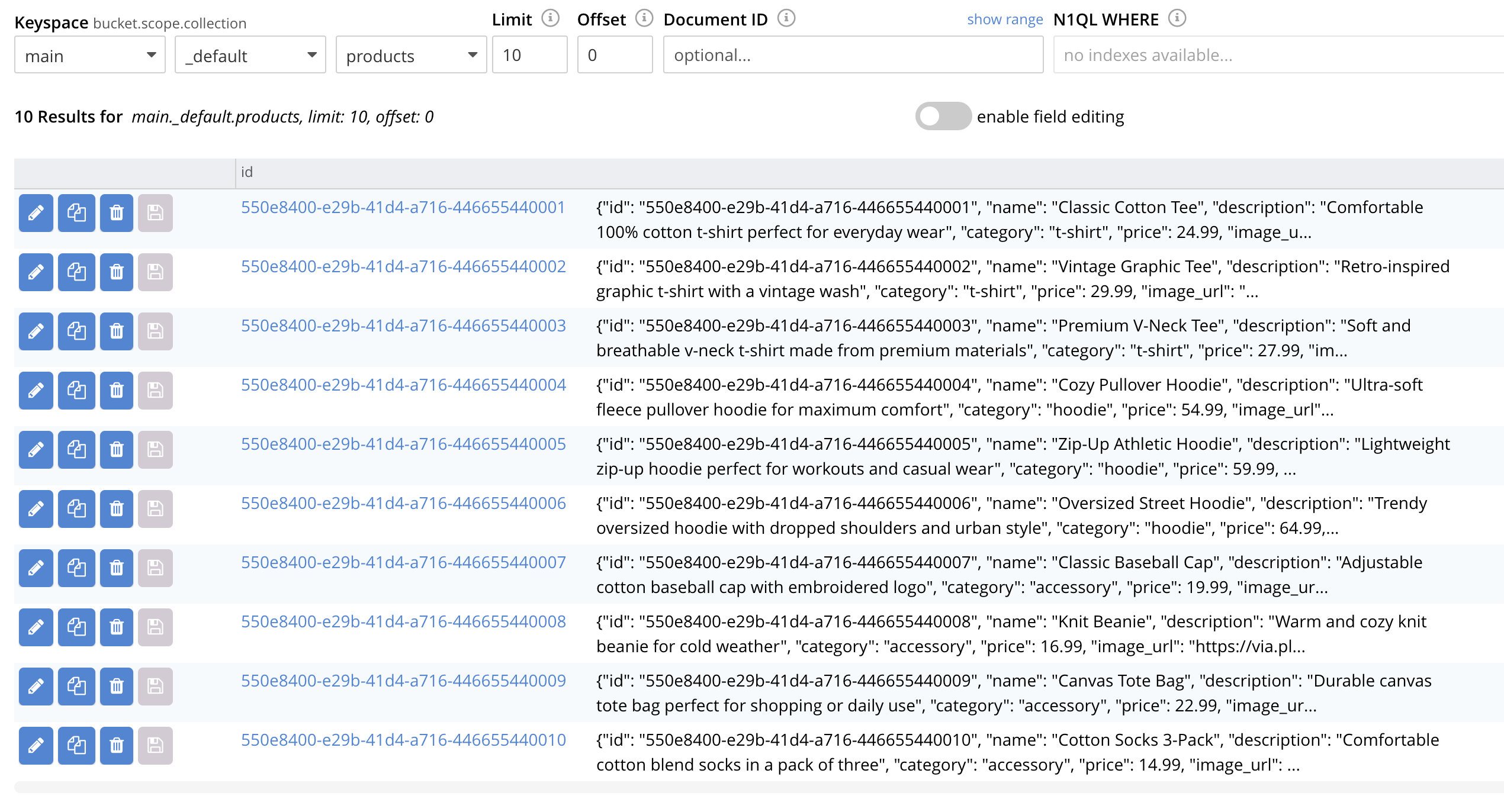
Task: Delete the Cotton Socks 3-Pack document
Action: click(117, 746)
